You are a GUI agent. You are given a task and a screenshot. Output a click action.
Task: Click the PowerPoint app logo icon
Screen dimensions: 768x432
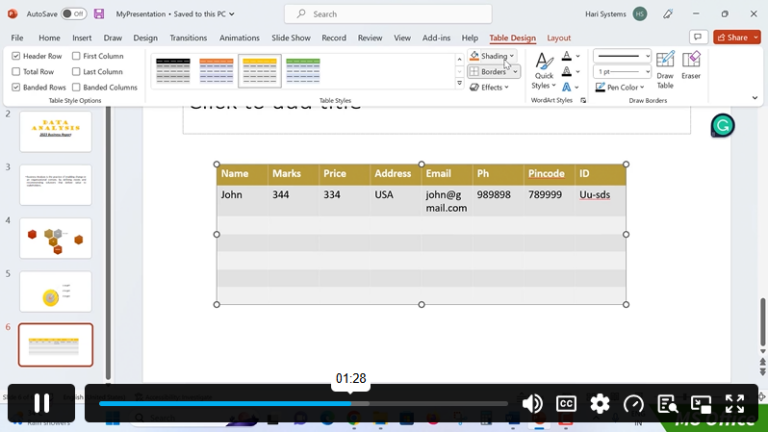point(12,14)
